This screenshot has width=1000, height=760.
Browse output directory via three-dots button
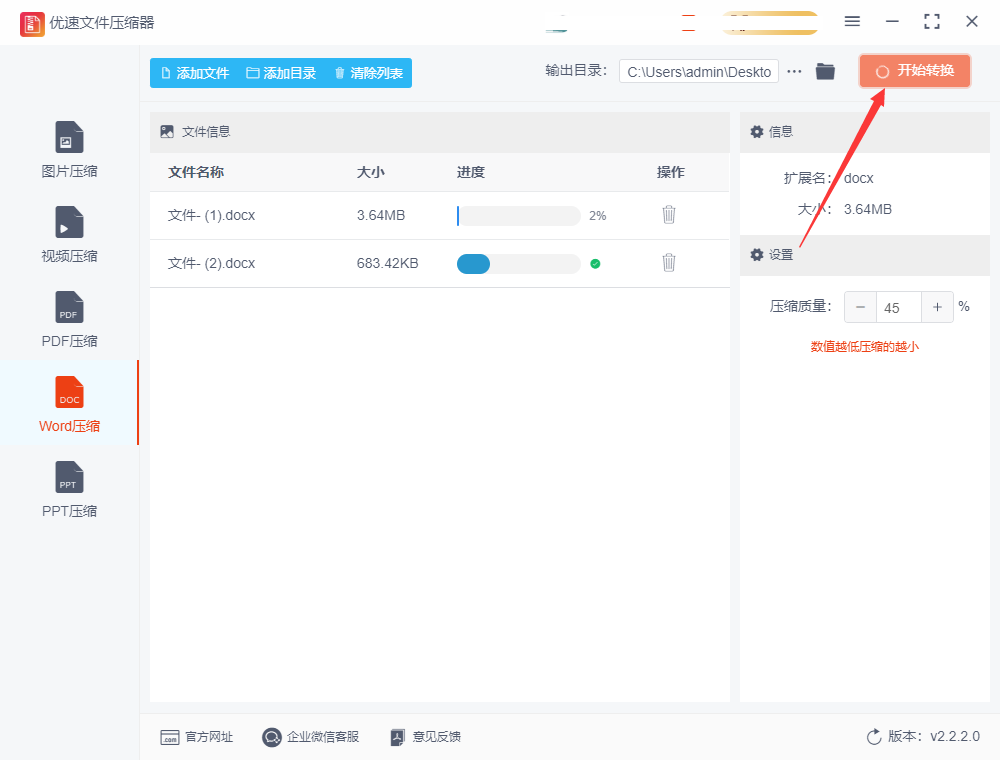click(x=794, y=71)
